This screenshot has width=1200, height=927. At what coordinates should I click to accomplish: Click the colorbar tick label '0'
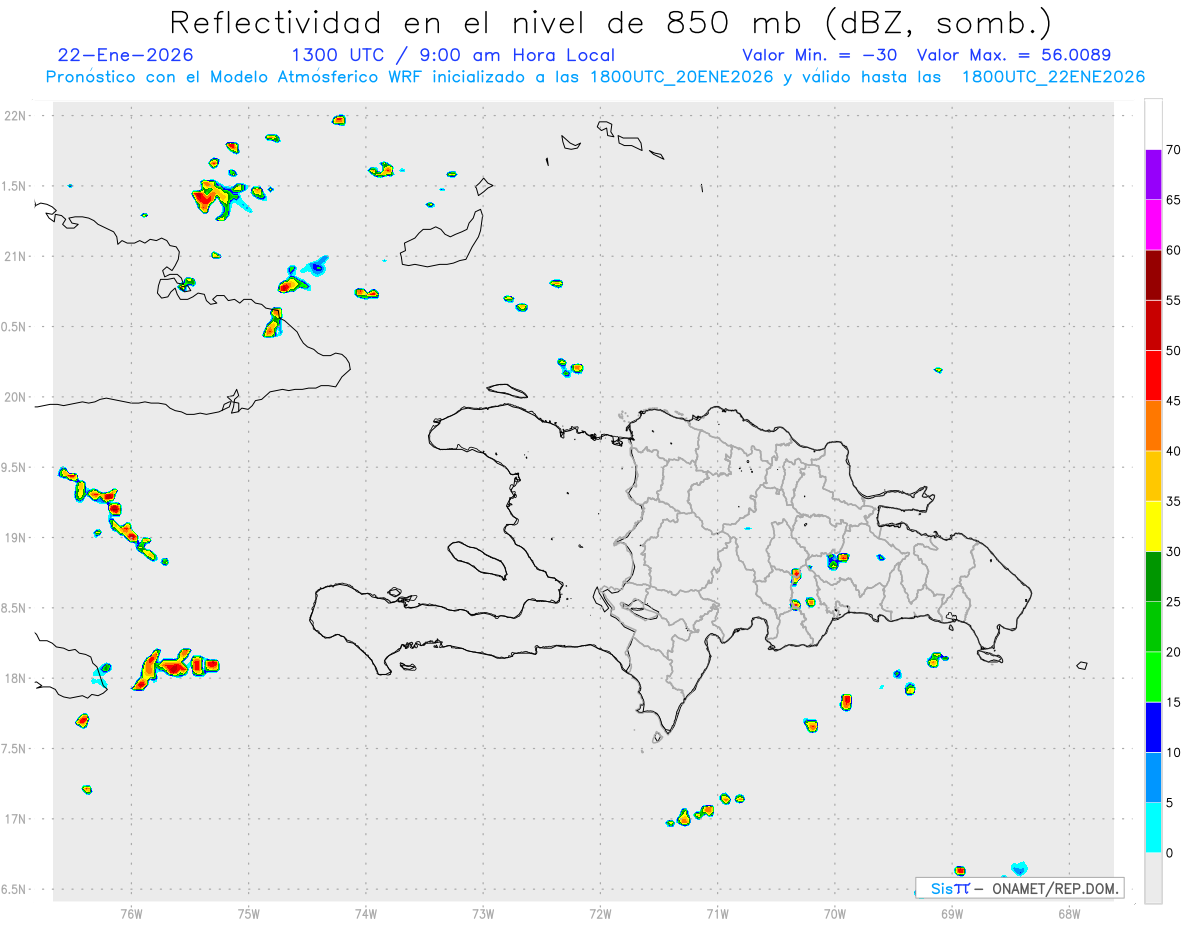(1169, 853)
